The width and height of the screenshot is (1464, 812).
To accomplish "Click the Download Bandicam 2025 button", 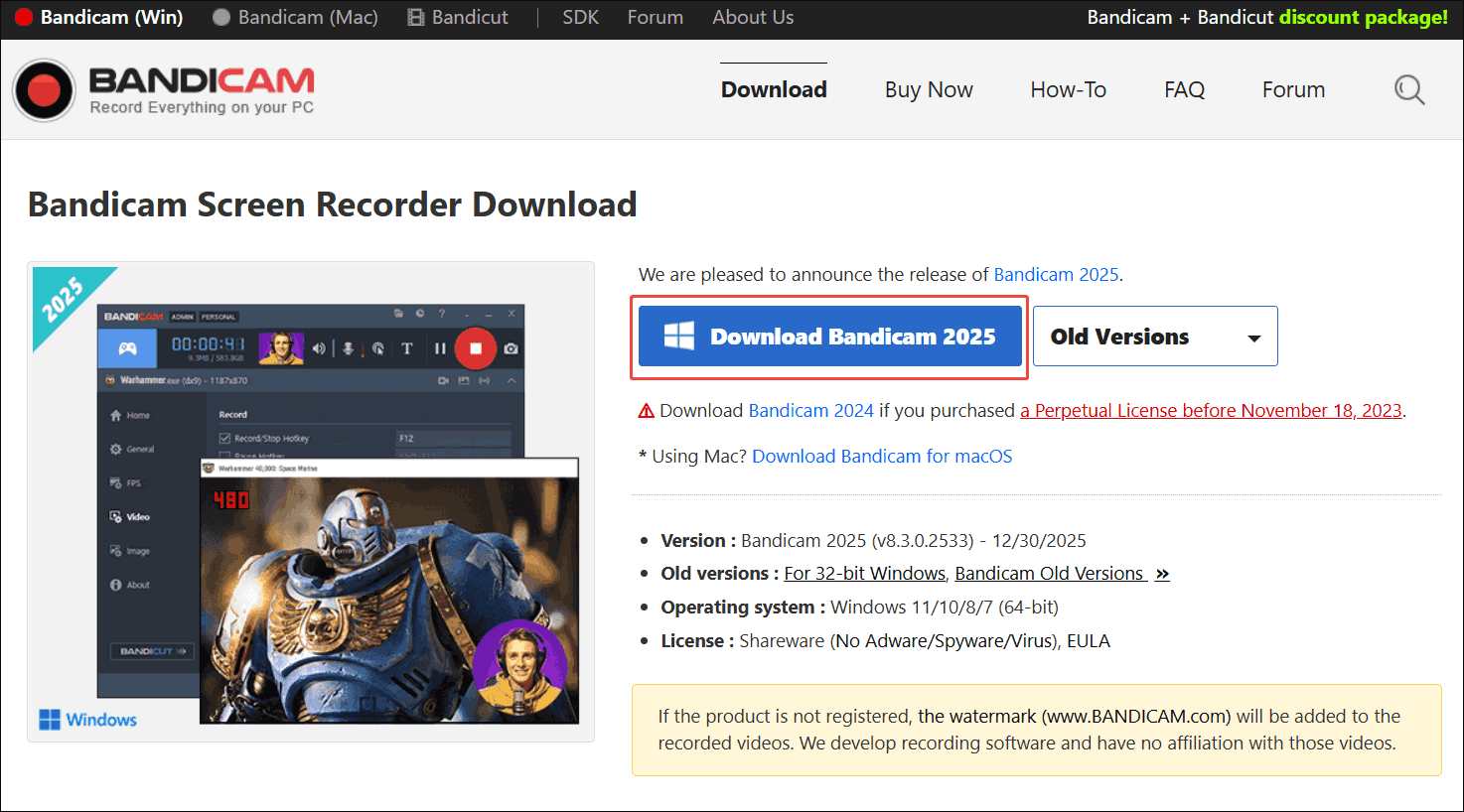I will click(x=829, y=336).
